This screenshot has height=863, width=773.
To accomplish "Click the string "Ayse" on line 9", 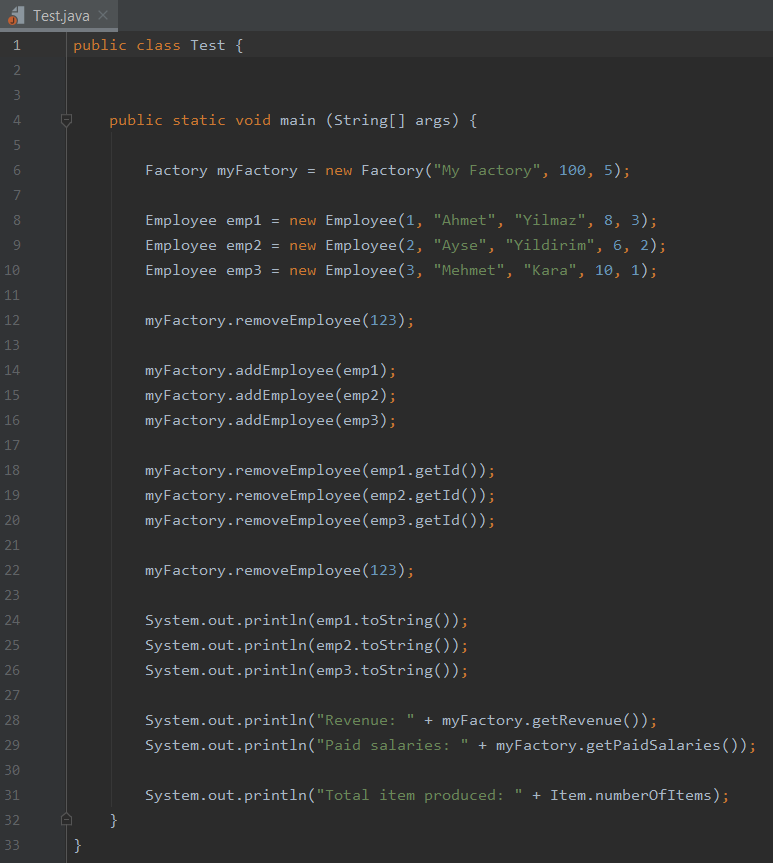I will click(460, 245).
